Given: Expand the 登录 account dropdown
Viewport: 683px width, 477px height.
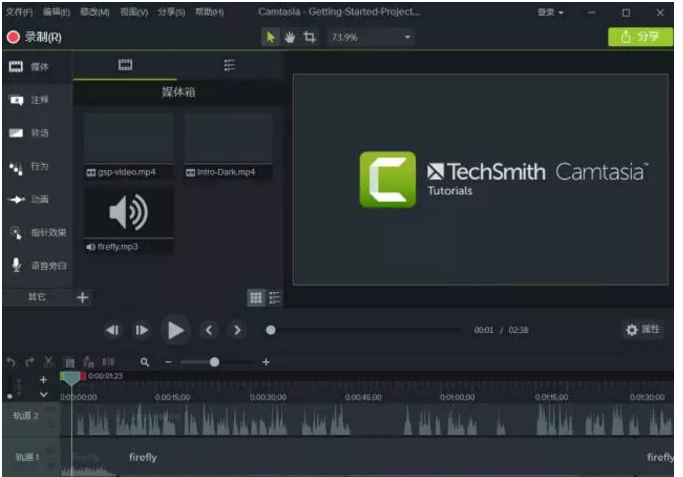Looking at the screenshot, I should pos(550,12).
